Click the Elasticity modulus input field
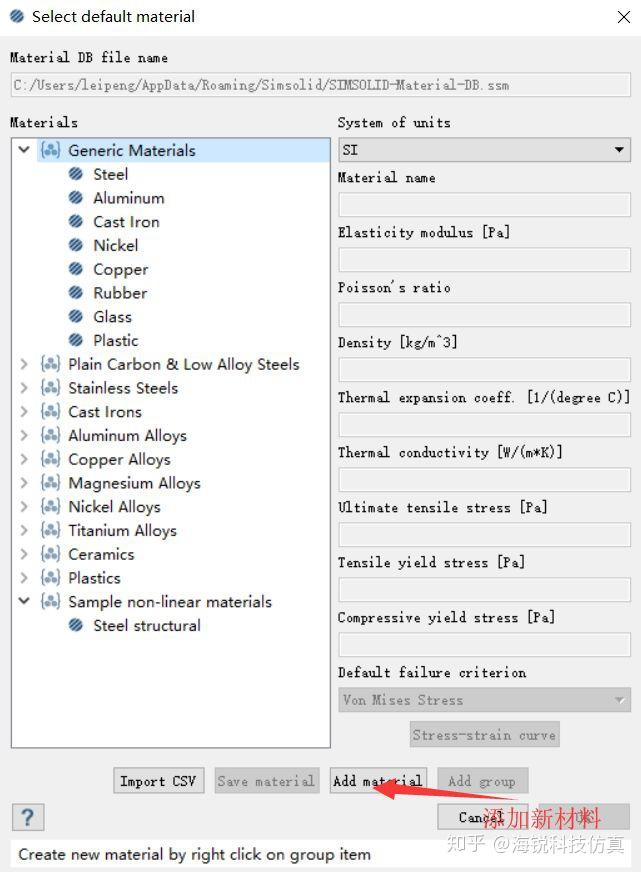The width and height of the screenshot is (641, 872). [x=484, y=260]
